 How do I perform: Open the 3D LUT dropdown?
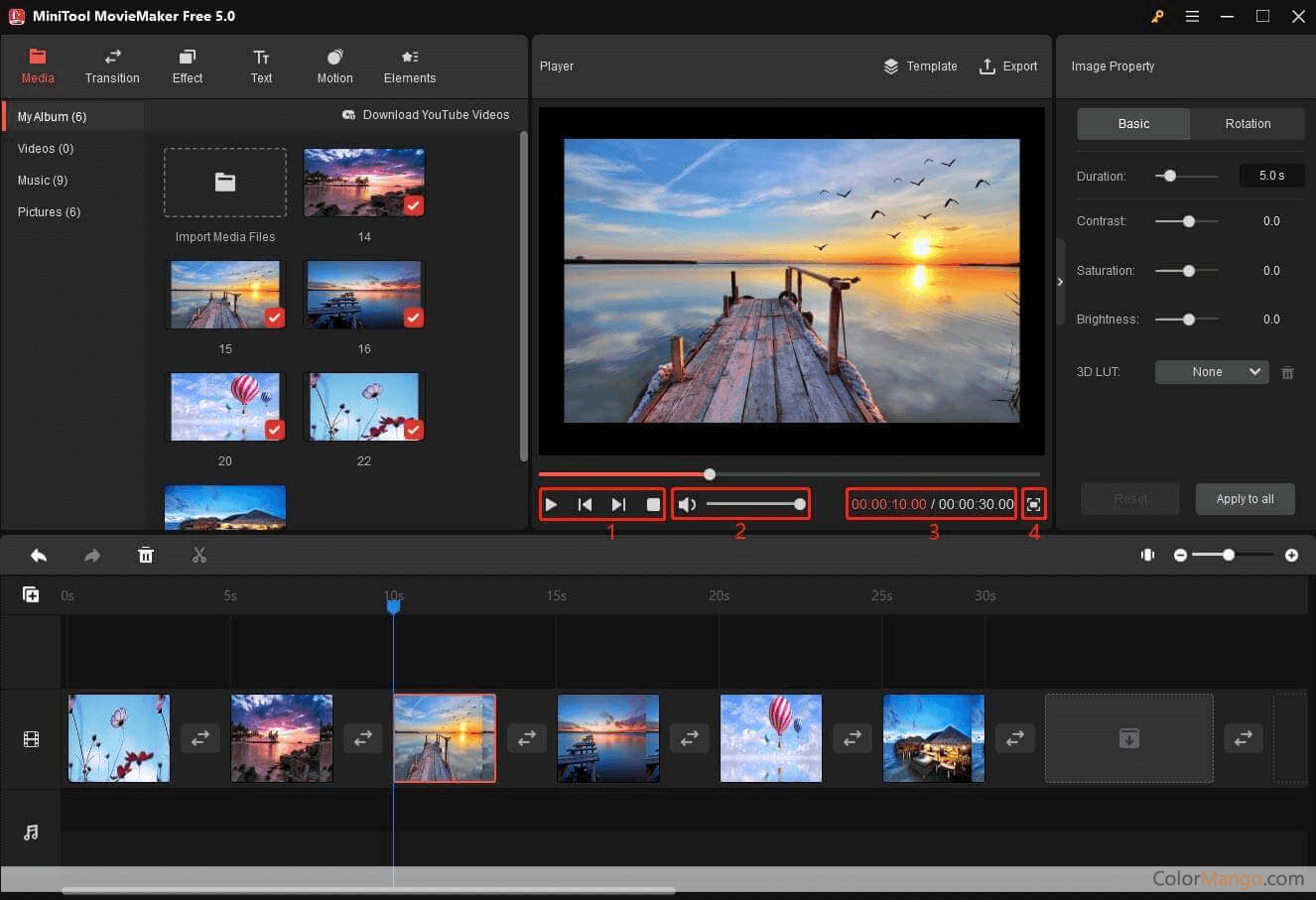click(1211, 372)
